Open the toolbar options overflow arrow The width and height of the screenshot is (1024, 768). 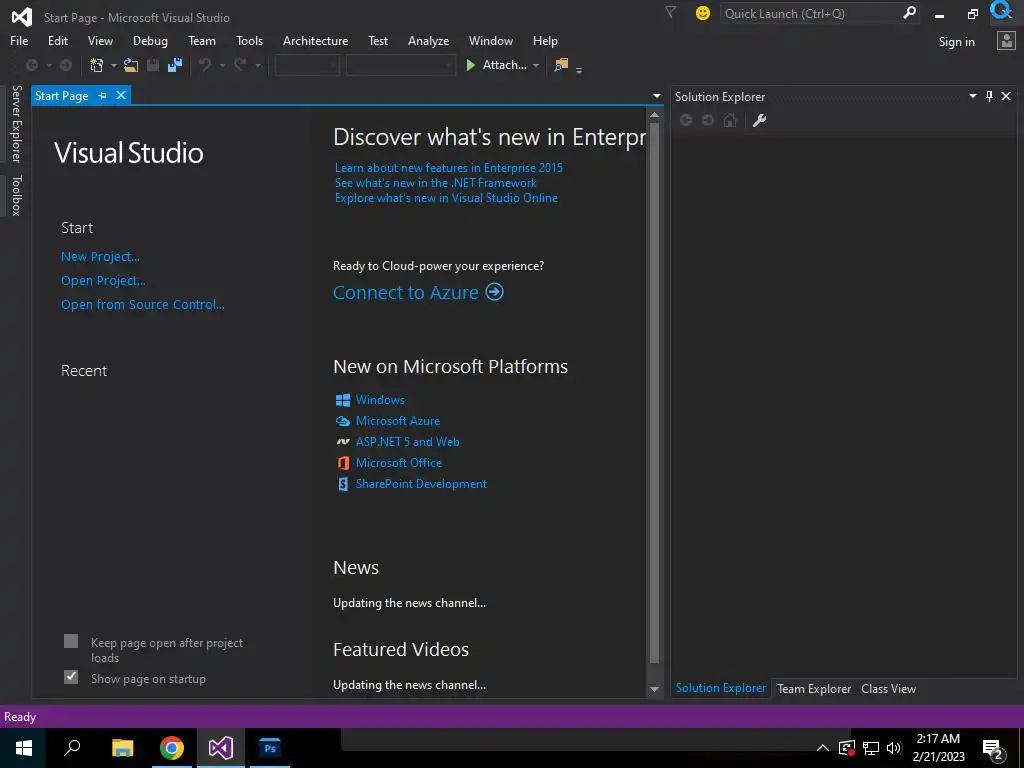(x=579, y=70)
